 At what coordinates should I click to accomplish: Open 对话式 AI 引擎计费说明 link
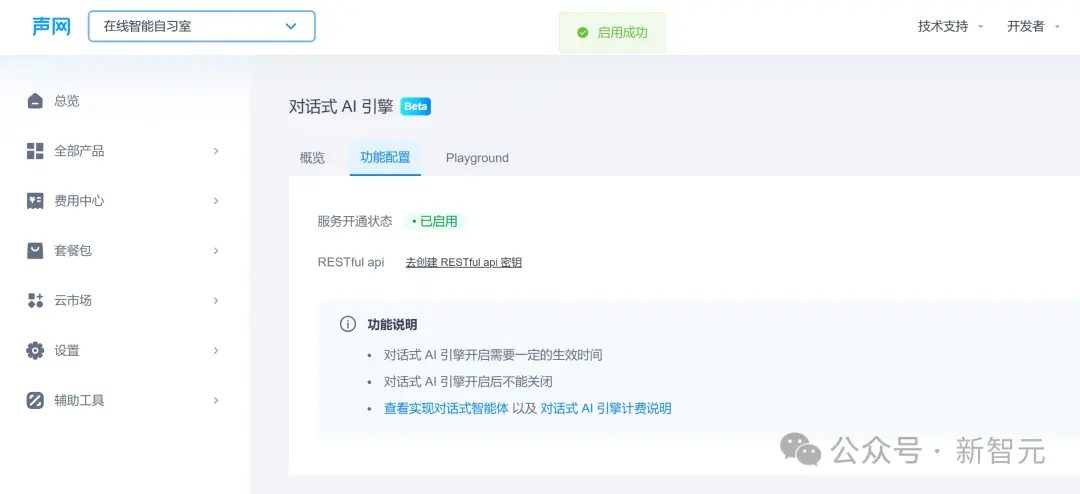click(606, 409)
